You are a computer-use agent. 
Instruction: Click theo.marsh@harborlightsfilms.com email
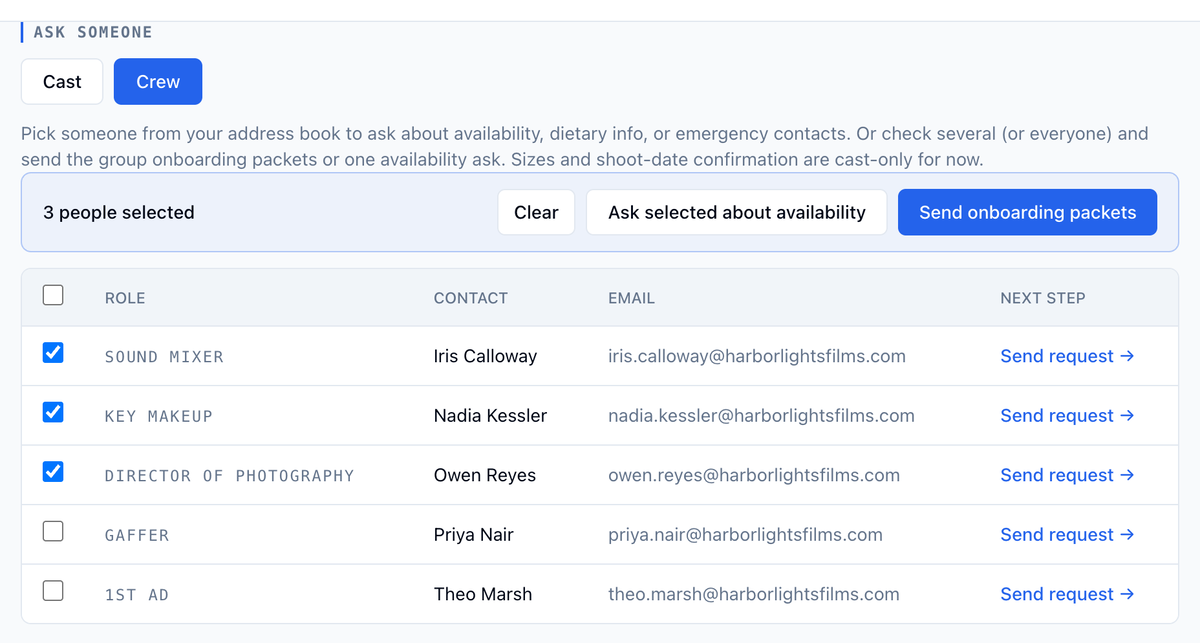754,594
